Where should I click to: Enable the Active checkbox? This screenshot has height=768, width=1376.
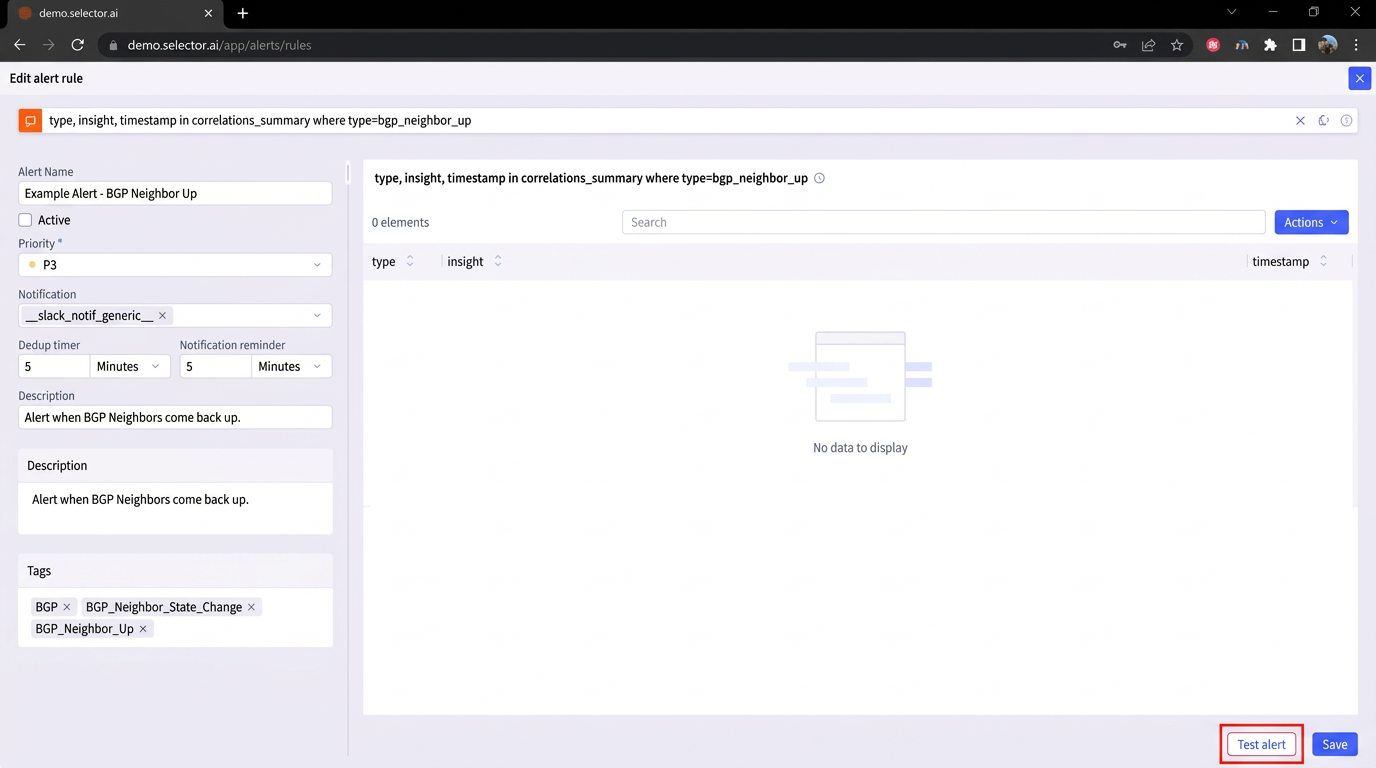click(25, 220)
